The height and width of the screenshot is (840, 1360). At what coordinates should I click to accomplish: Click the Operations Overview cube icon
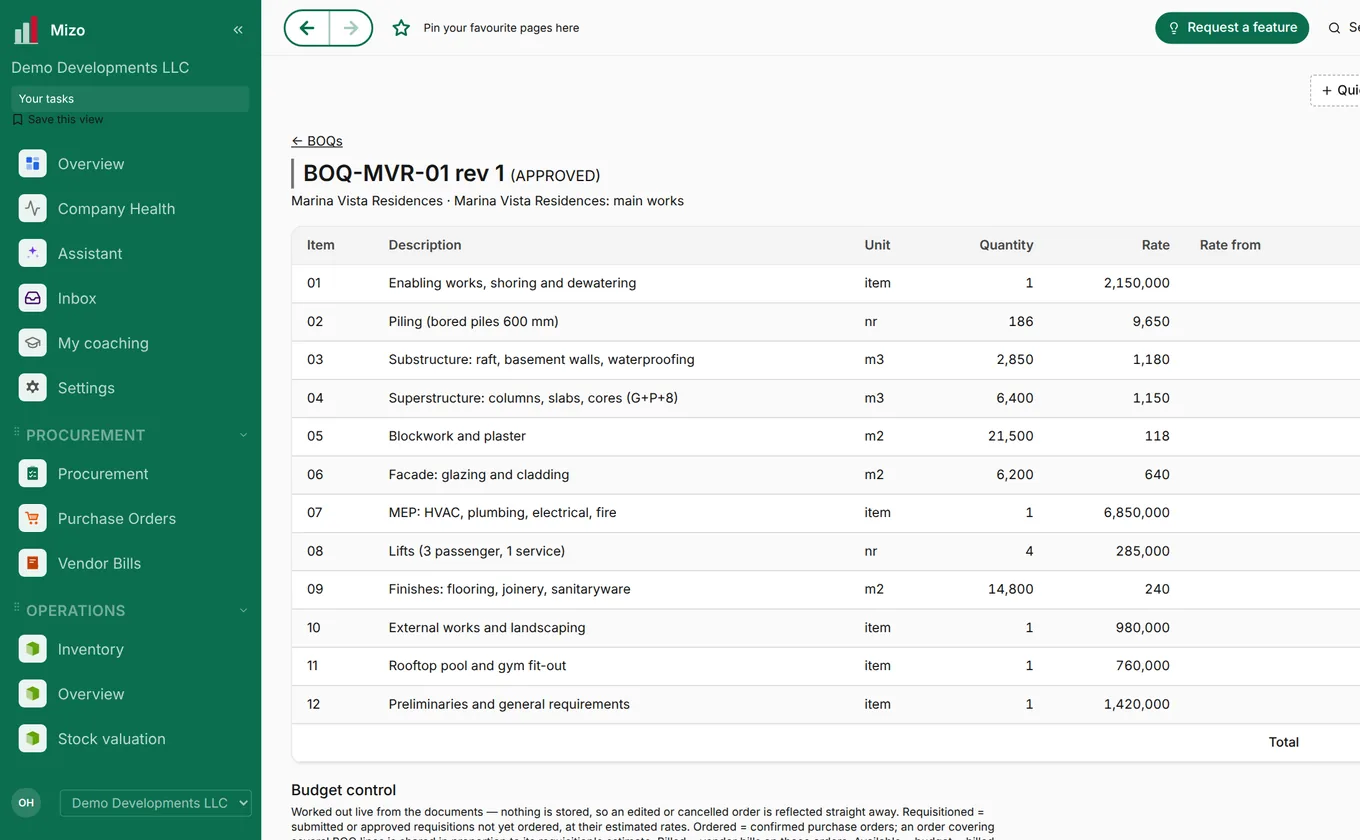coord(33,694)
